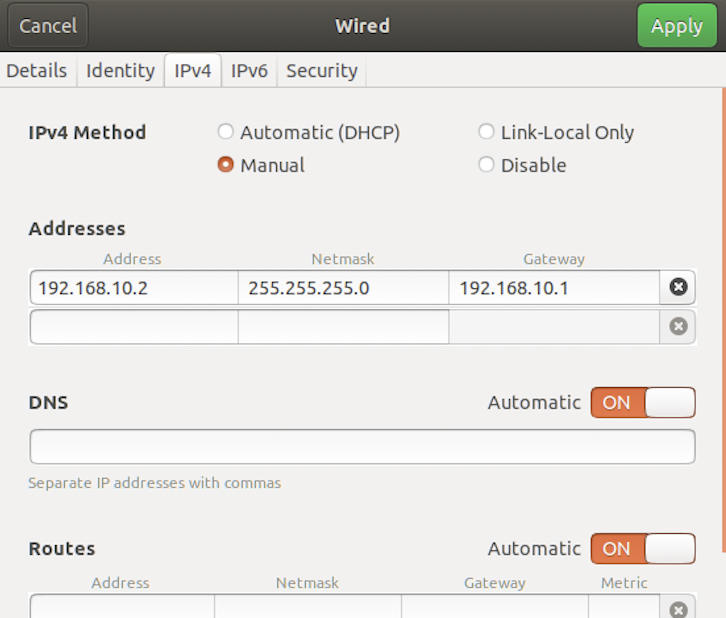Screen dimensions: 726x618
Task: Select Automatic (DHCP) IPv4 method
Action: [x=225, y=132]
